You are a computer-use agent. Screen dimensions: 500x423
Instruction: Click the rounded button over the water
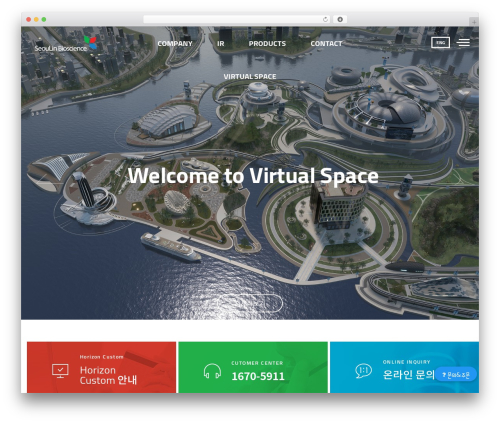pyautogui.click(x=250, y=303)
